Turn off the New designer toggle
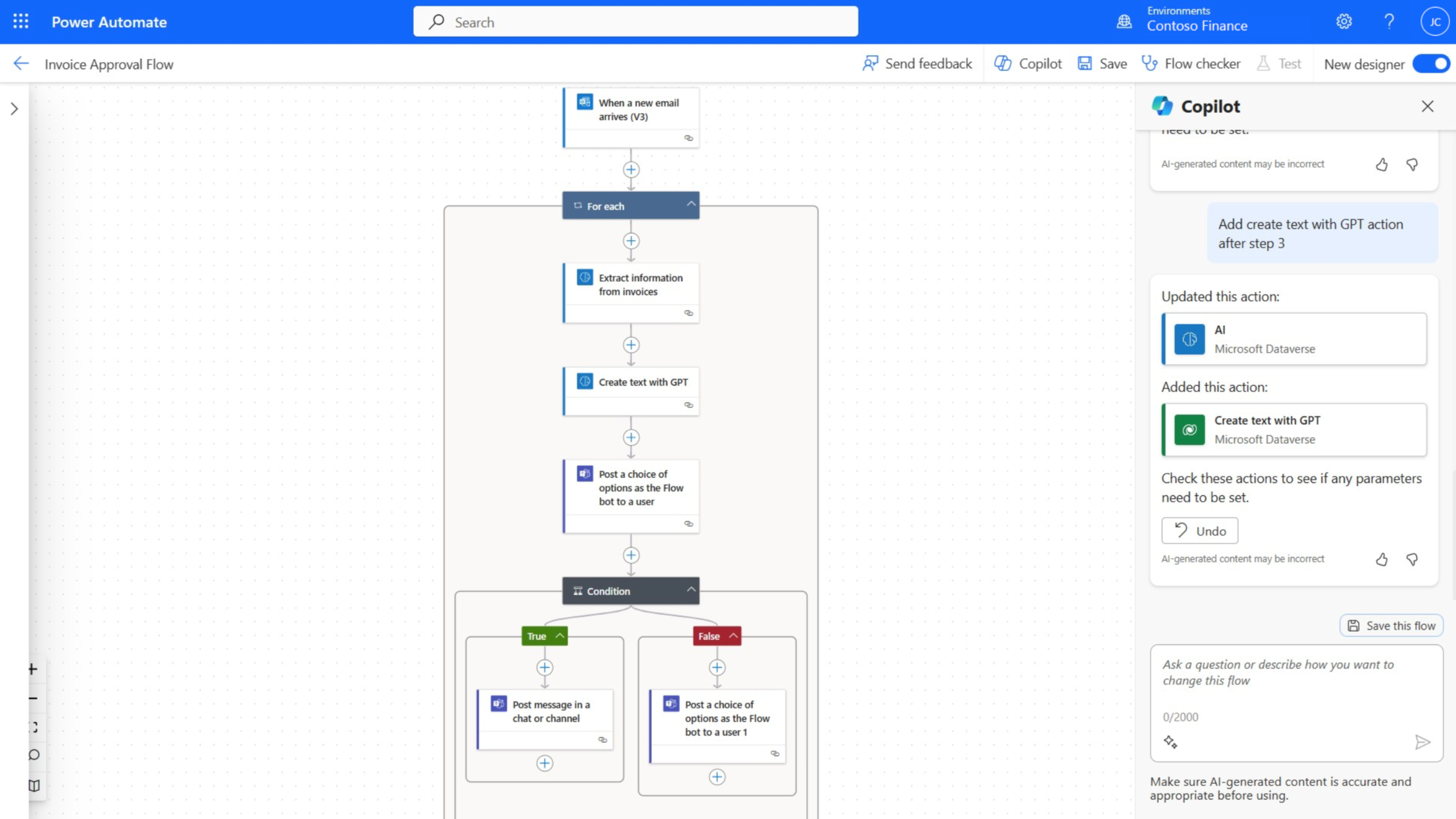The height and width of the screenshot is (819, 1456). coord(1431,63)
